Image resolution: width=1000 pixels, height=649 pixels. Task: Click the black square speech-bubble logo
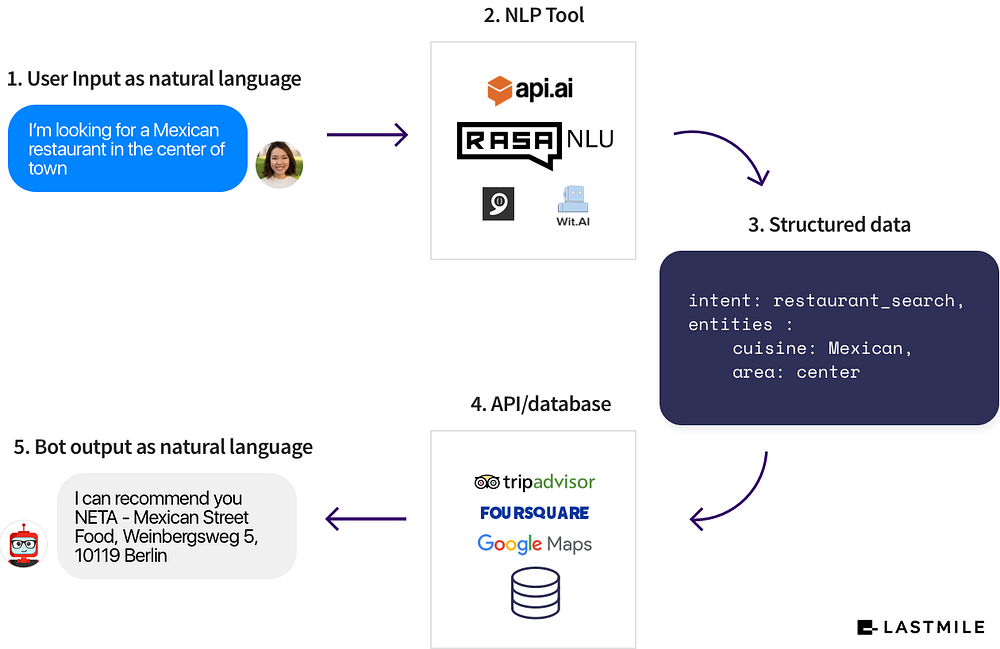498,204
